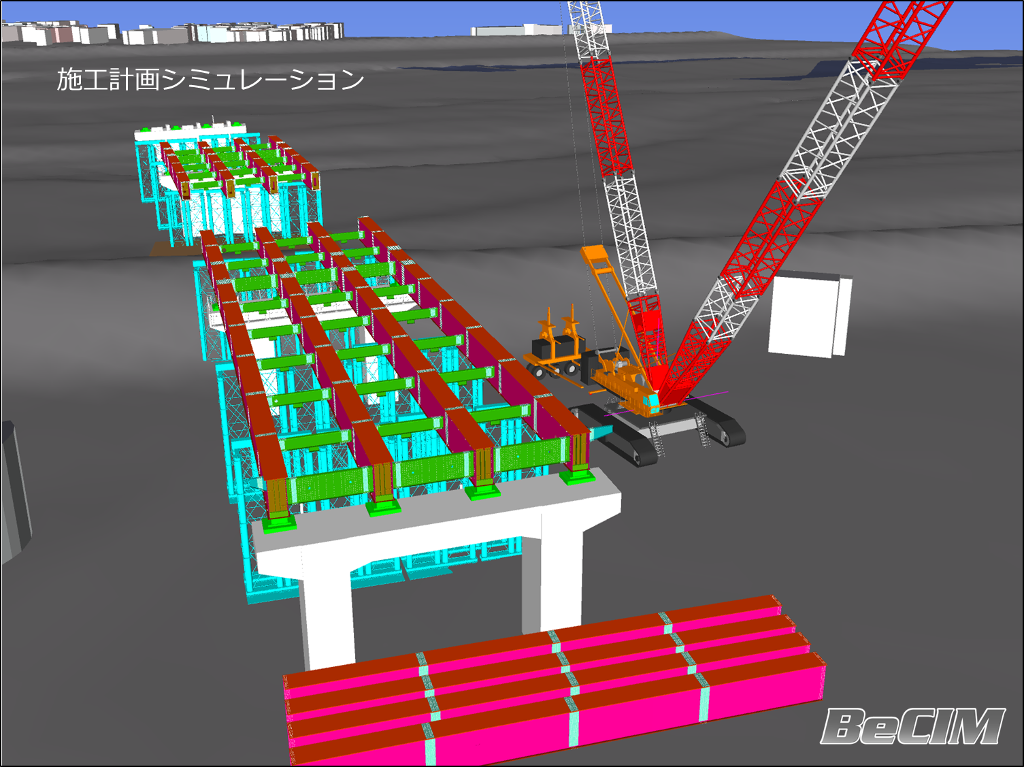Select the white buildings on top-left horizon
Image resolution: width=1024 pixels, height=767 pixels.
180,32
